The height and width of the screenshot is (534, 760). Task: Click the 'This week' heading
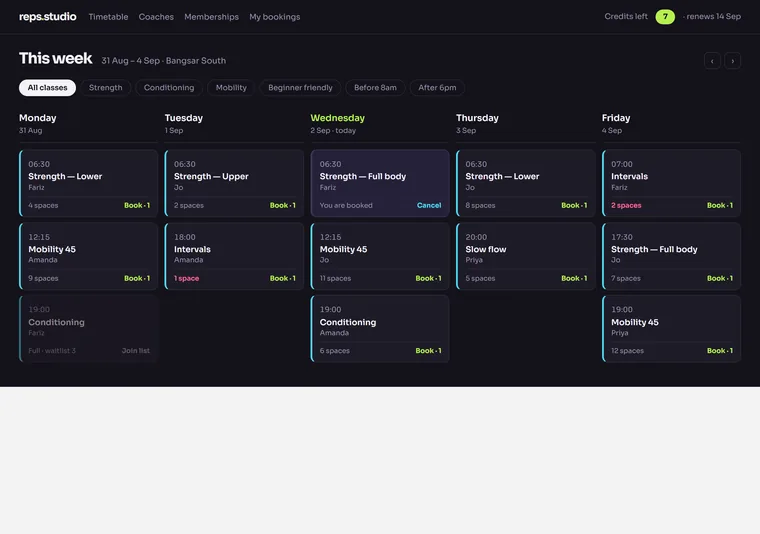(x=55, y=58)
